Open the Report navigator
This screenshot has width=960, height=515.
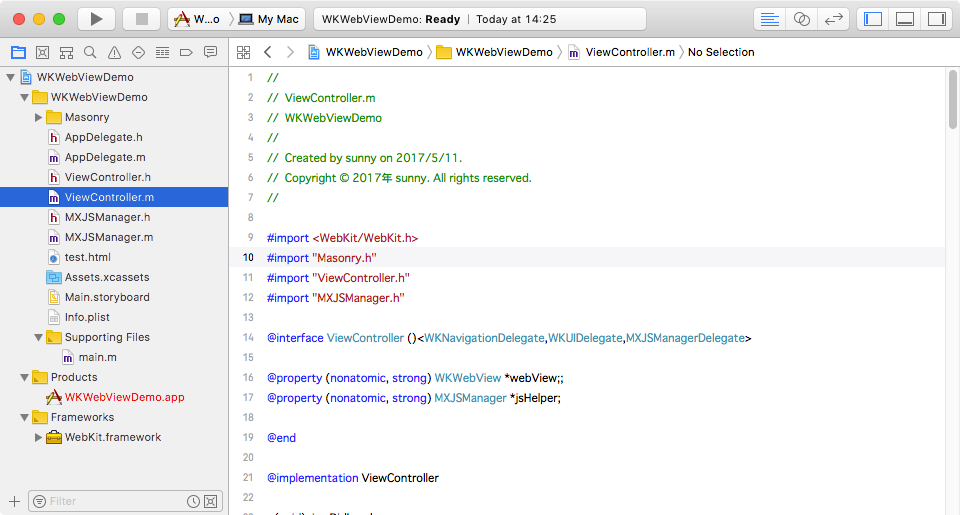click(x=211, y=53)
